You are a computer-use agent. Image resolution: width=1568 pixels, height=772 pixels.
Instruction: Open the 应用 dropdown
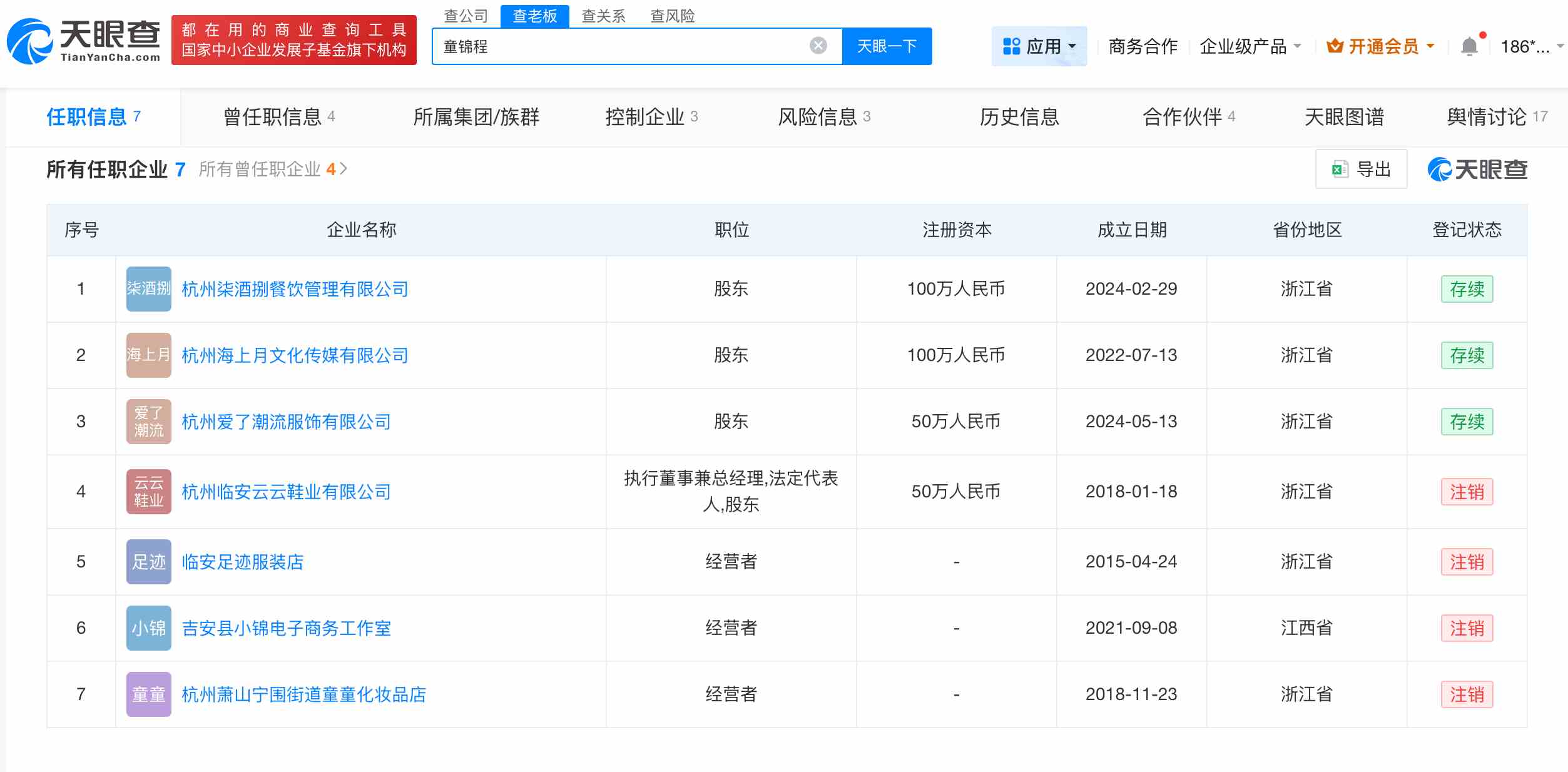1049,45
